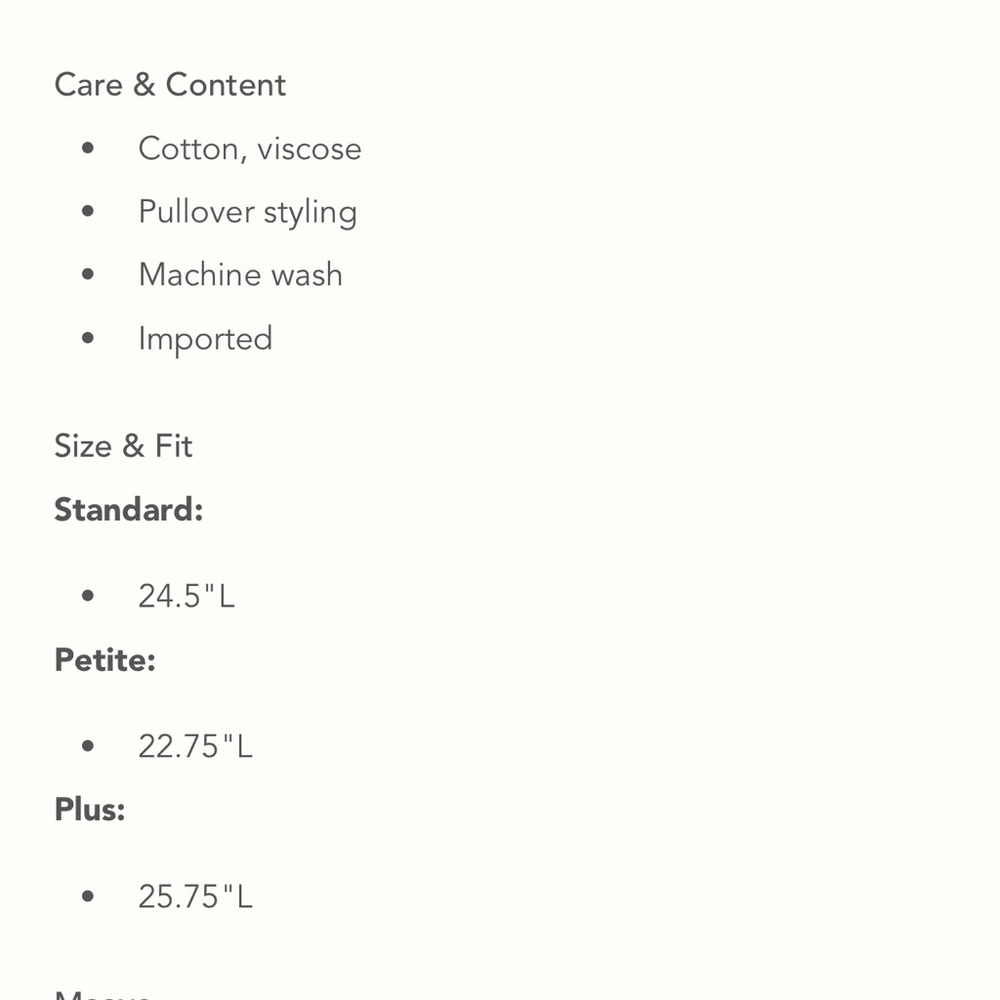The image size is (1000, 1000).
Task: Click the bold Petite: label
Action: 105,659
